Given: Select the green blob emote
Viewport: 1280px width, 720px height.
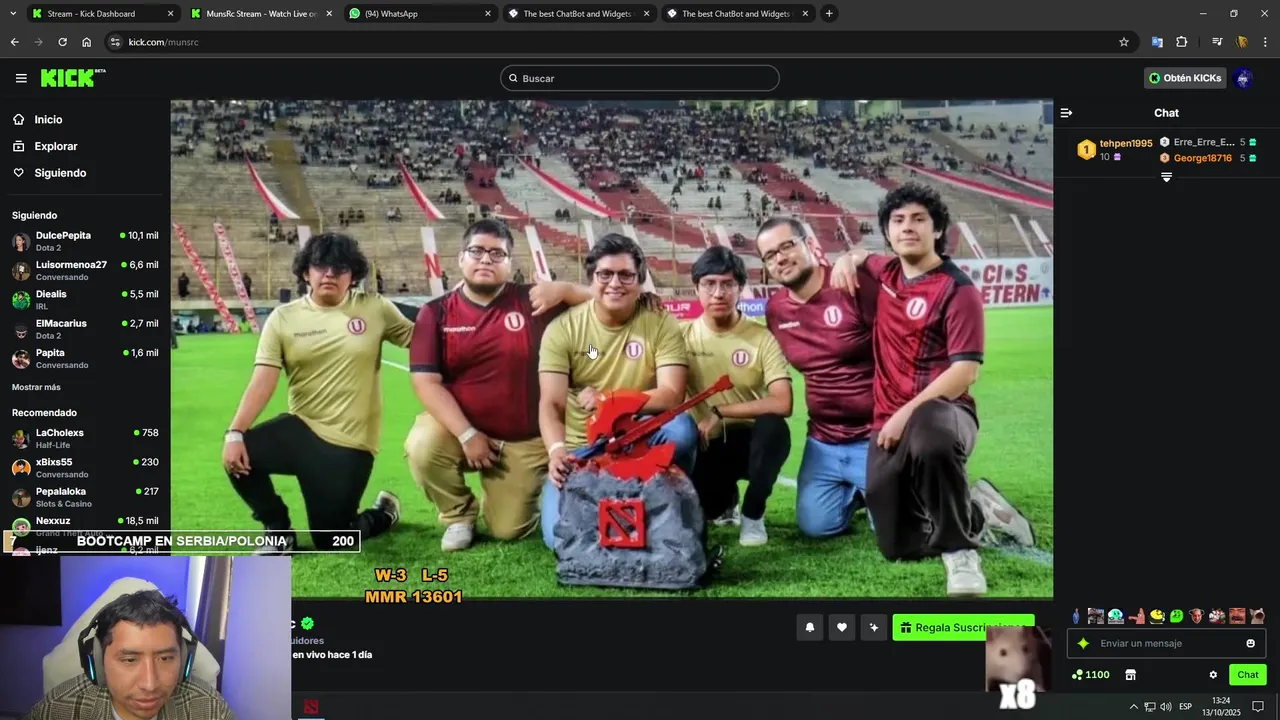Looking at the screenshot, I should pyautogui.click(x=1176, y=616).
